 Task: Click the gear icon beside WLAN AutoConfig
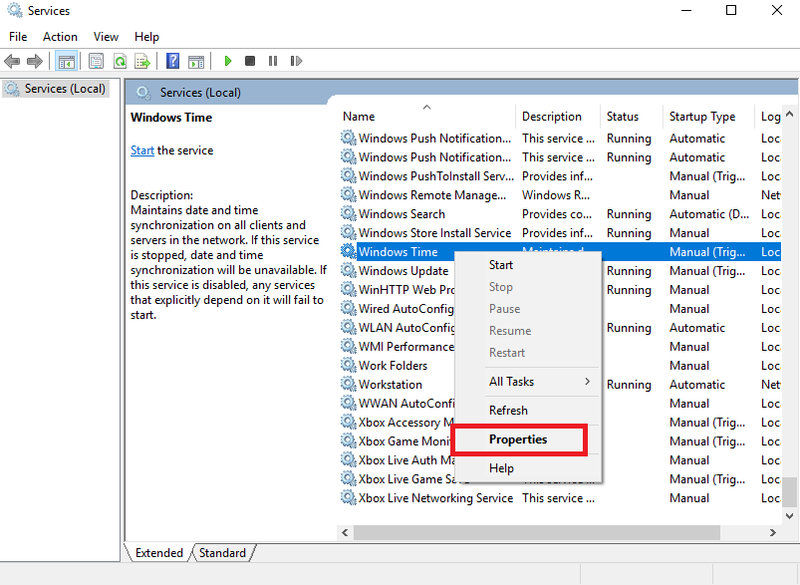point(348,327)
